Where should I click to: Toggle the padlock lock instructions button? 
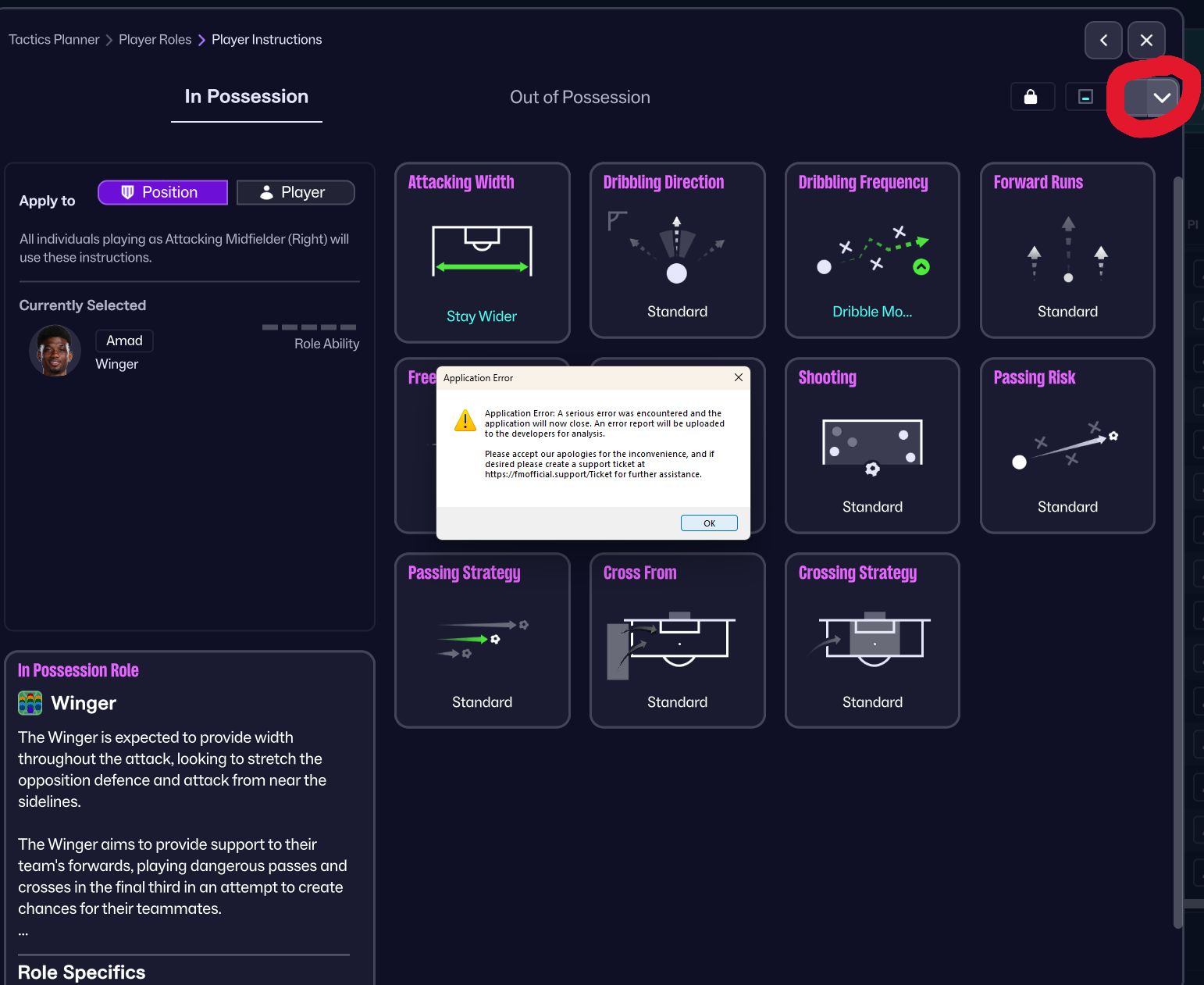click(x=1032, y=97)
